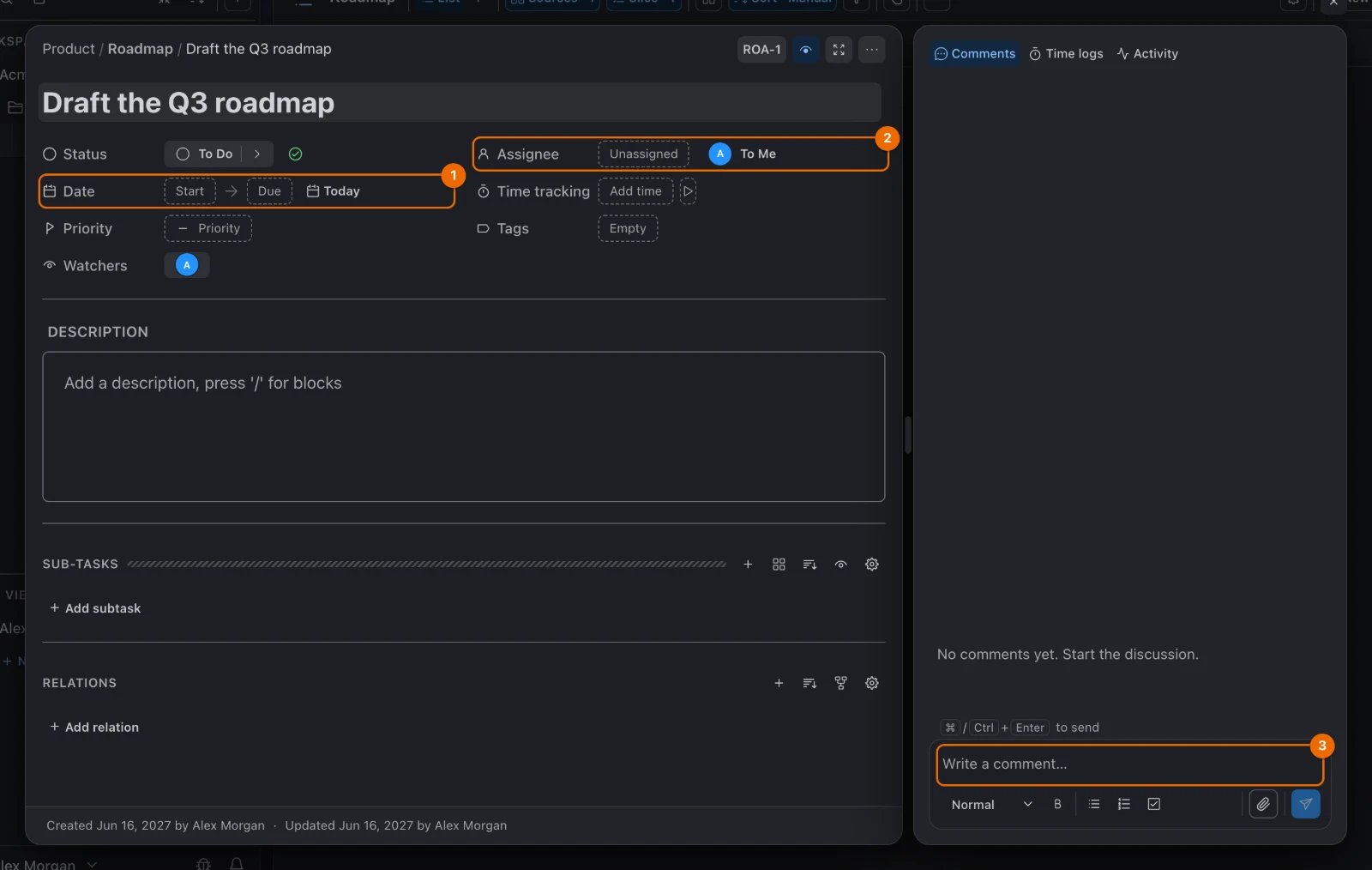Insert numbered list in comment editor
The image size is (1372, 870).
[x=1124, y=804]
